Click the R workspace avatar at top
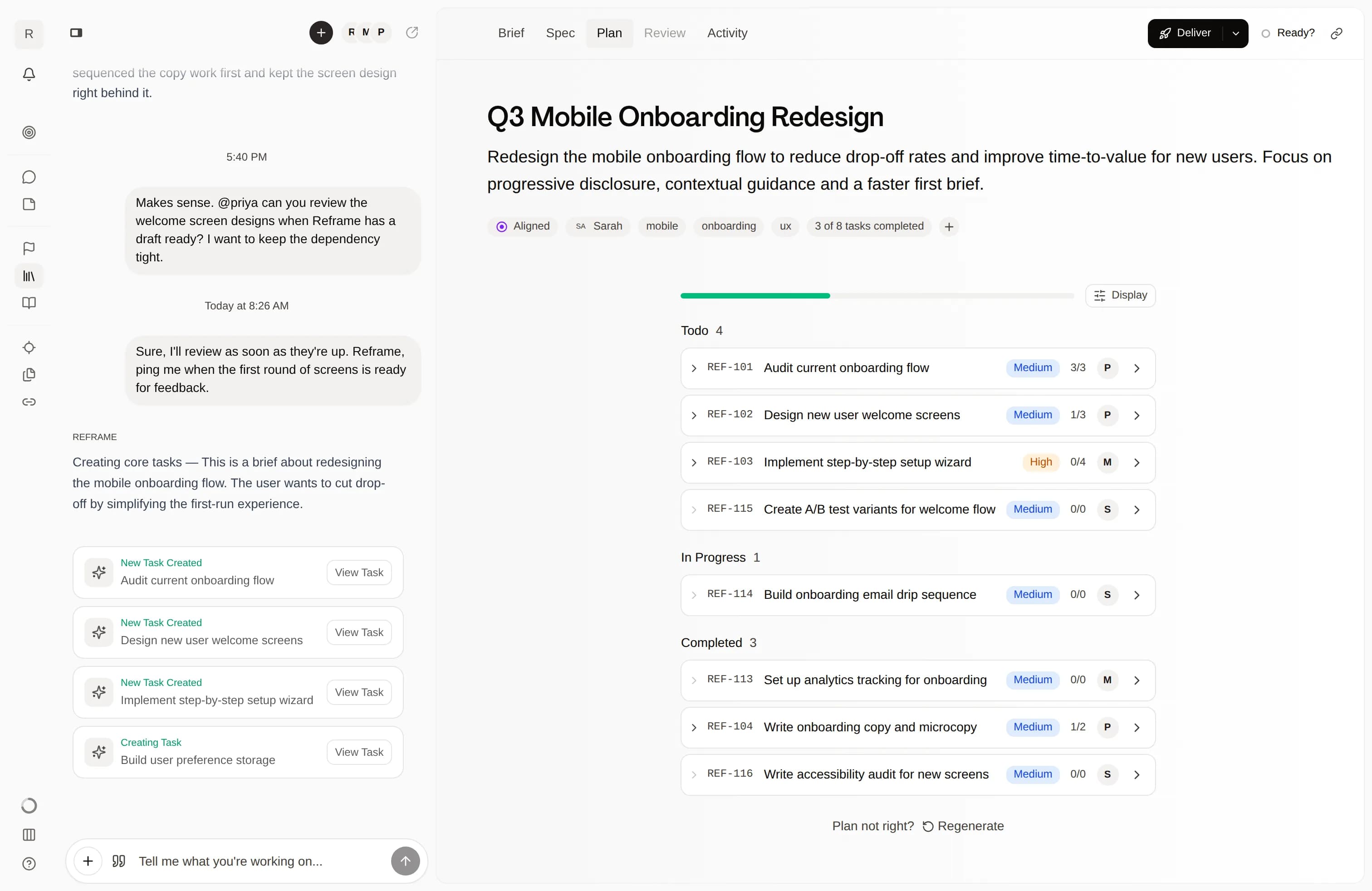The width and height of the screenshot is (1372, 891). (29, 34)
